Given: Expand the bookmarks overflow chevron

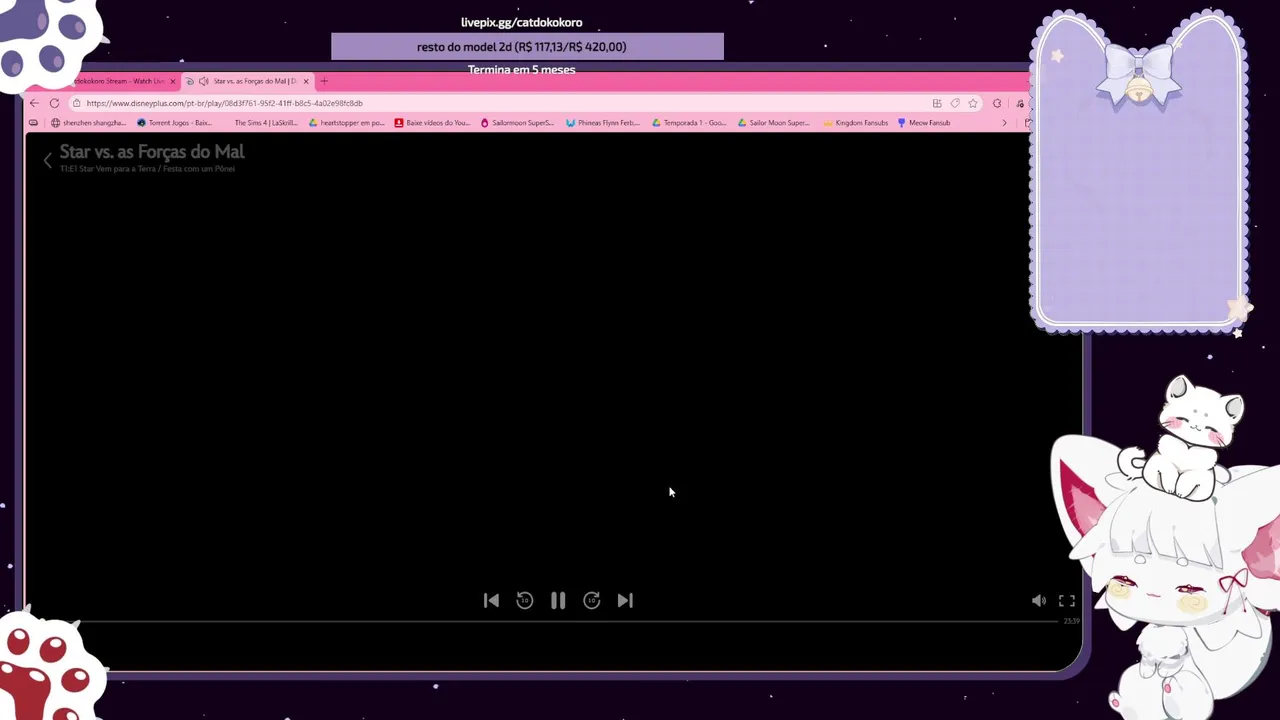Looking at the screenshot, I should point(1004,123).
